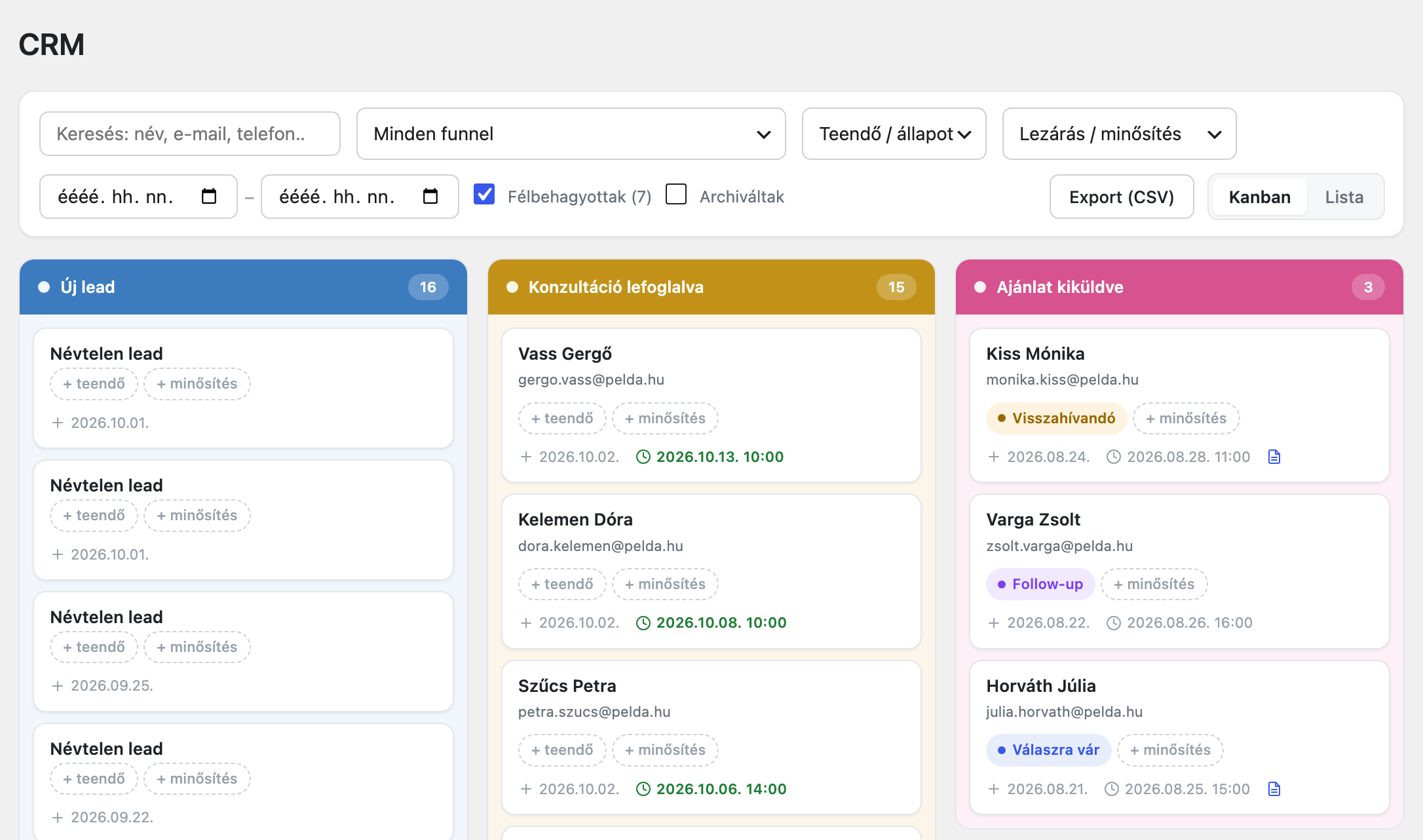Open the Horváth Júlia lead card

pyautogui.click(x=1179, y=738)
